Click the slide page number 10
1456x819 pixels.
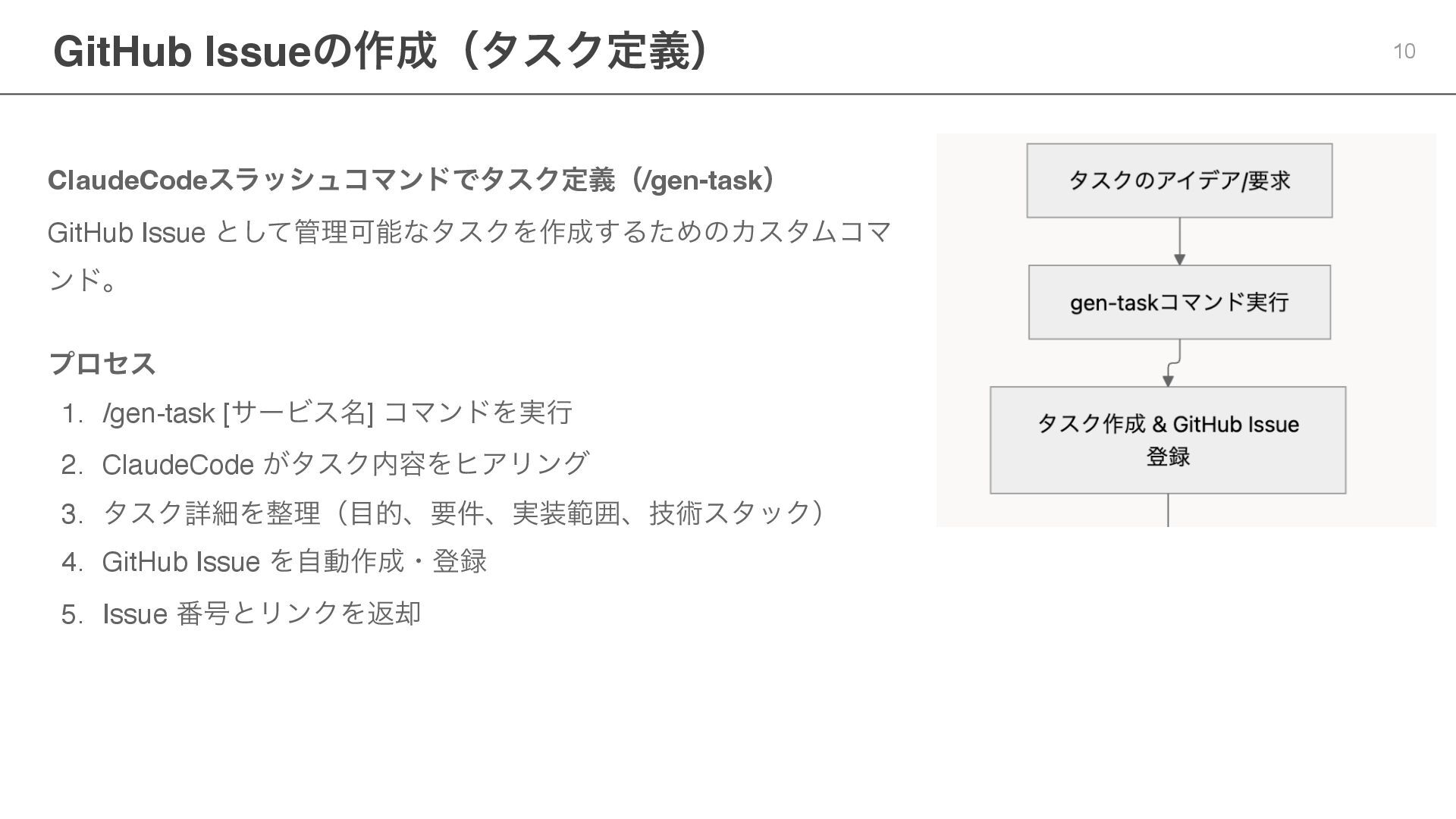click(1404, 52)
